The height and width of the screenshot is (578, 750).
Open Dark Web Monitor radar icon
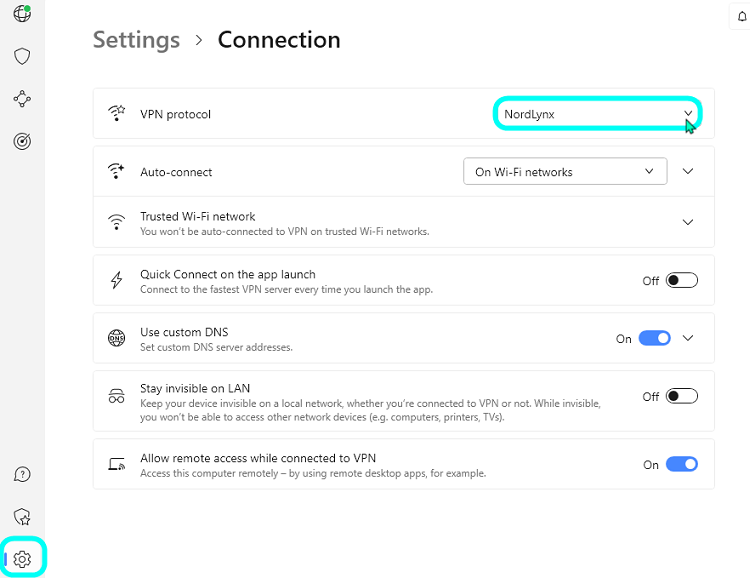point(22,142)
